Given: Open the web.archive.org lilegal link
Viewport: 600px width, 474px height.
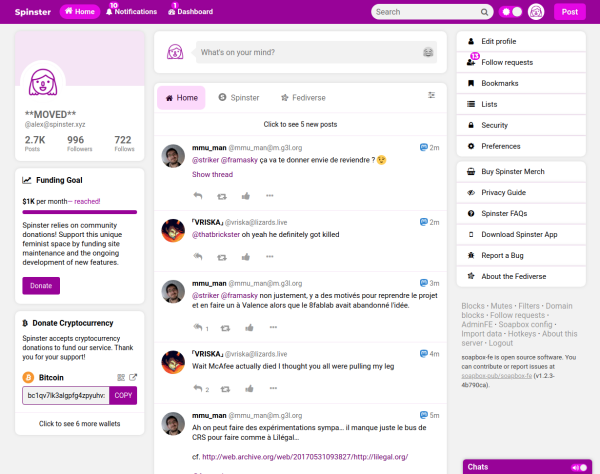Looking at the screenshot, I should coord(305,457).
